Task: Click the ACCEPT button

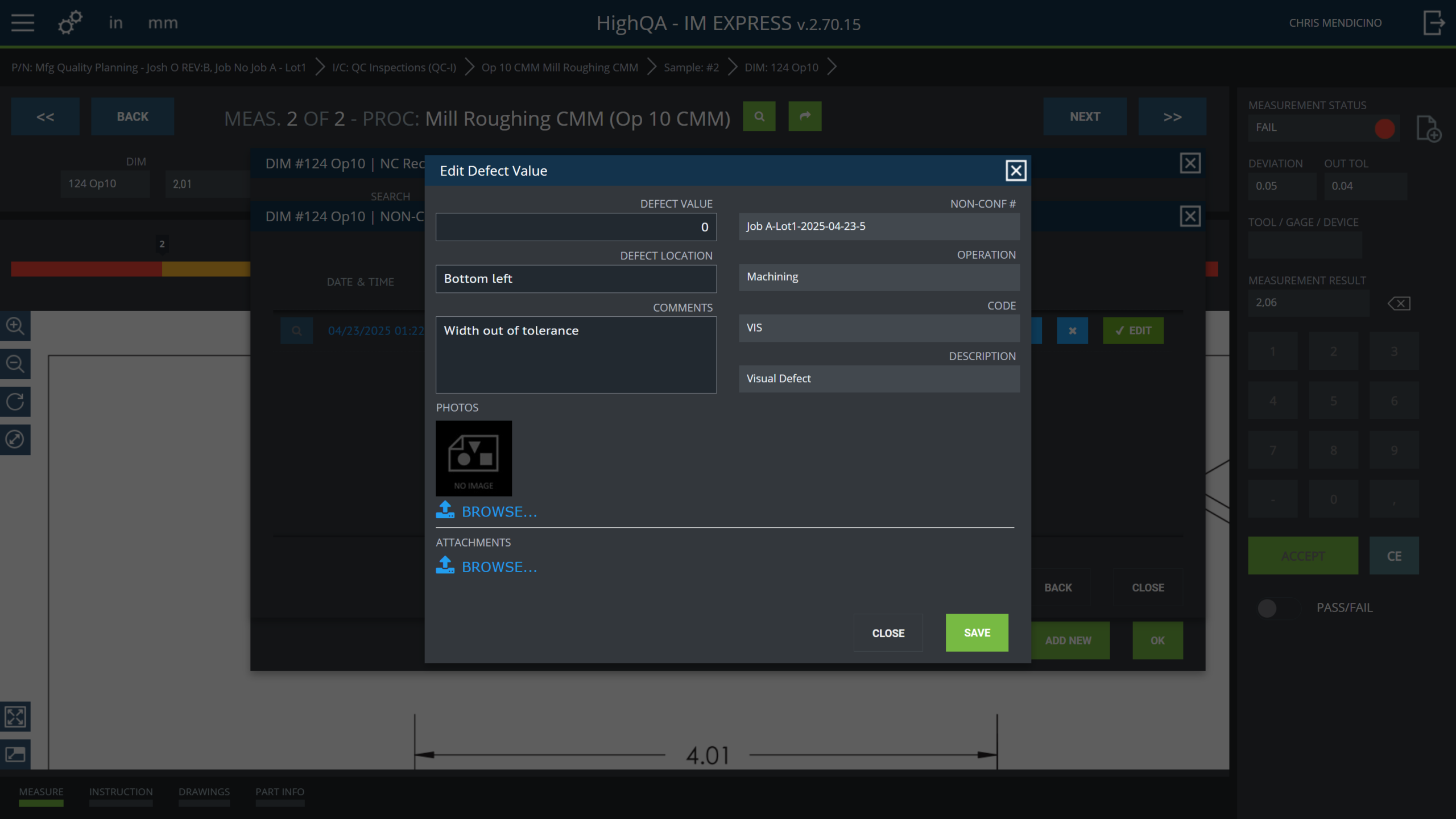Action: (1303, 556)
